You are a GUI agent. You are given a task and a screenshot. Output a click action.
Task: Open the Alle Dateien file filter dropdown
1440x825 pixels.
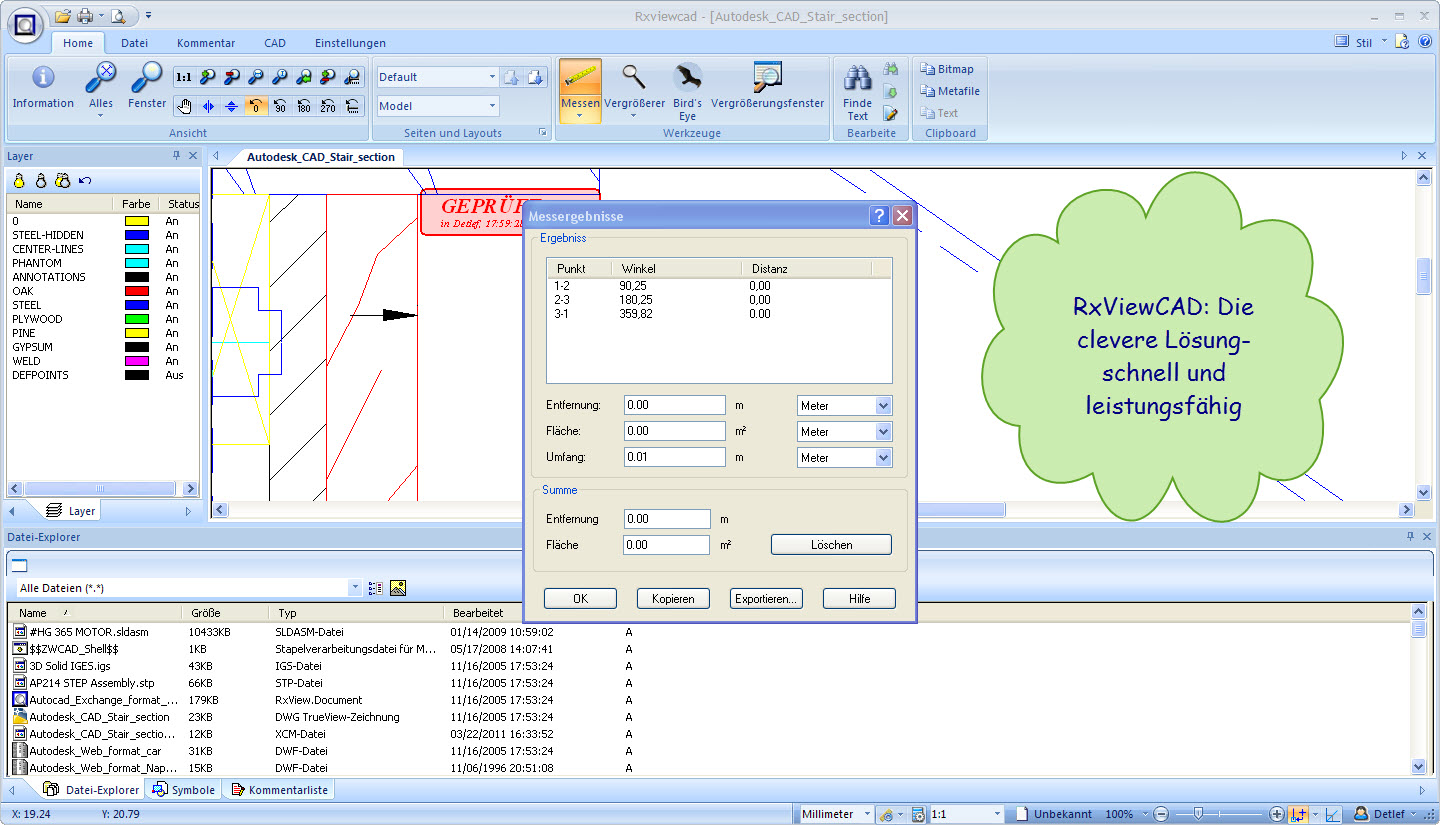(x=355, y=588)
